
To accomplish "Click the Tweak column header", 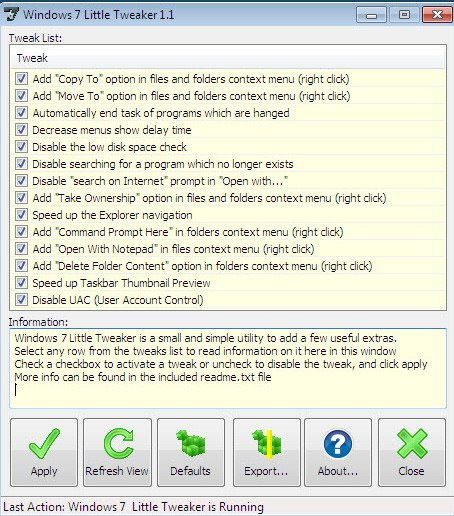I will [228, 58].
